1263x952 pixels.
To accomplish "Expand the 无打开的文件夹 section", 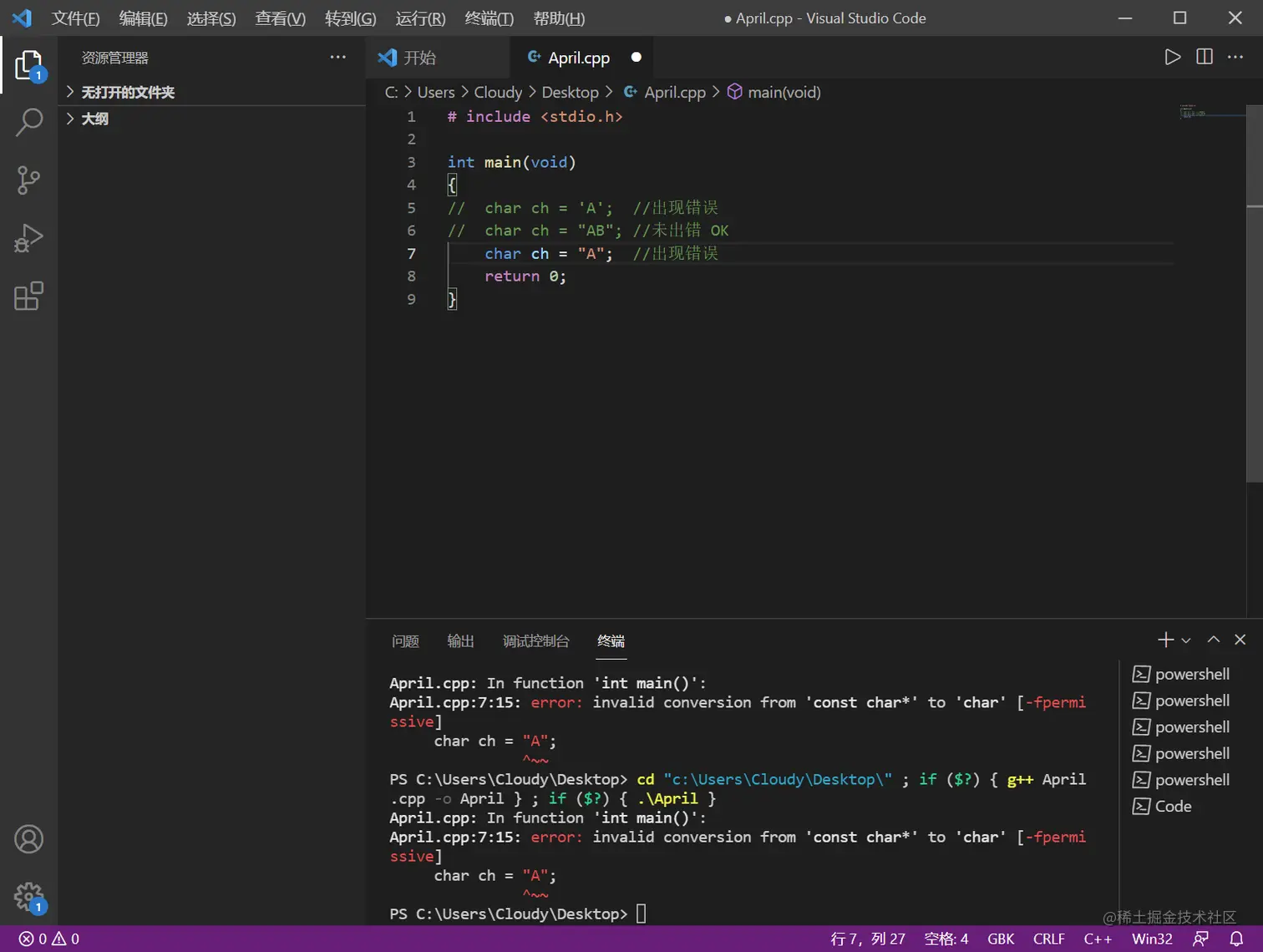I will click(x=127, y=92).
